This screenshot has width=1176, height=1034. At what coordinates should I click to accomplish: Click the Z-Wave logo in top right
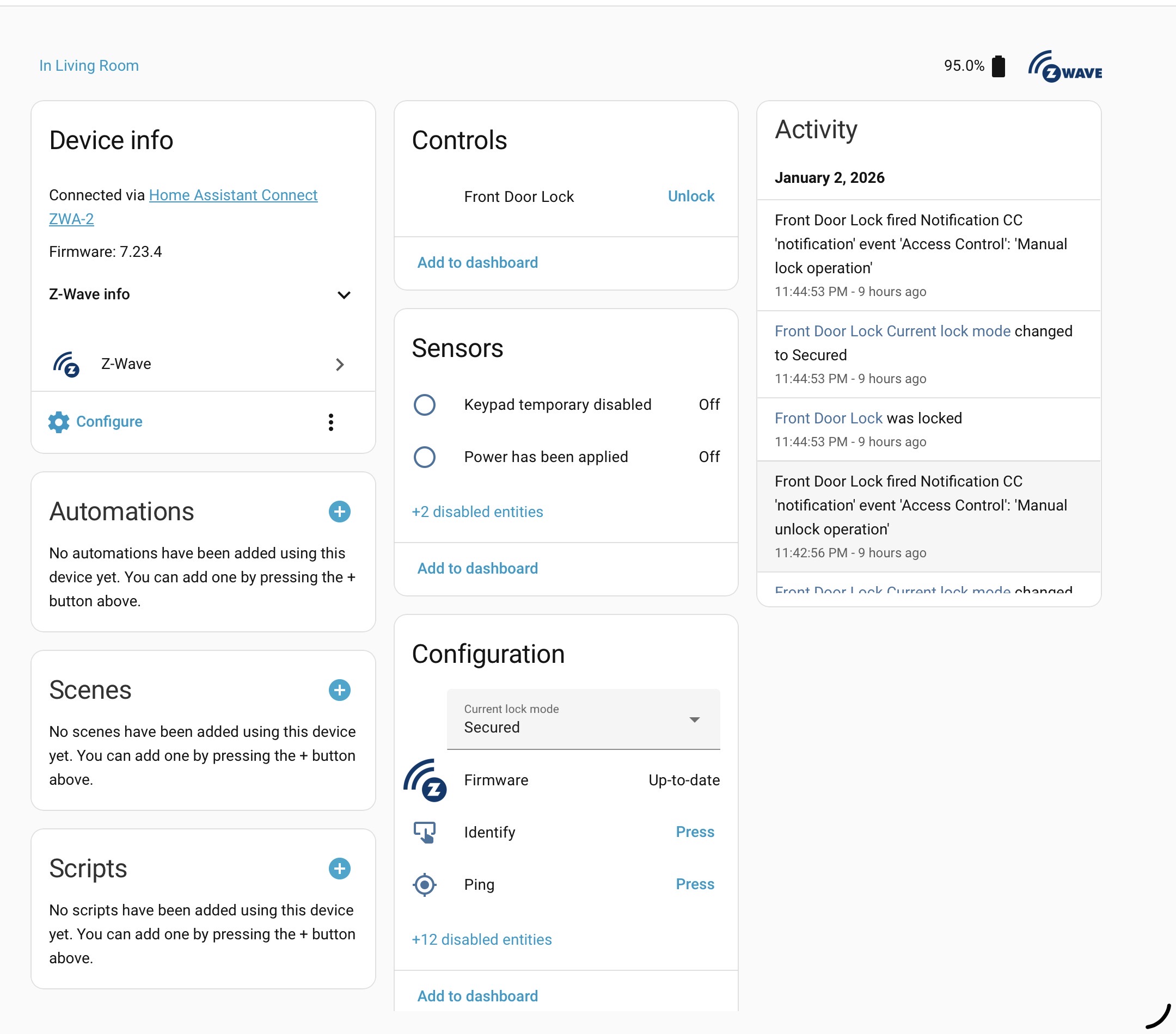point(1064,67)
